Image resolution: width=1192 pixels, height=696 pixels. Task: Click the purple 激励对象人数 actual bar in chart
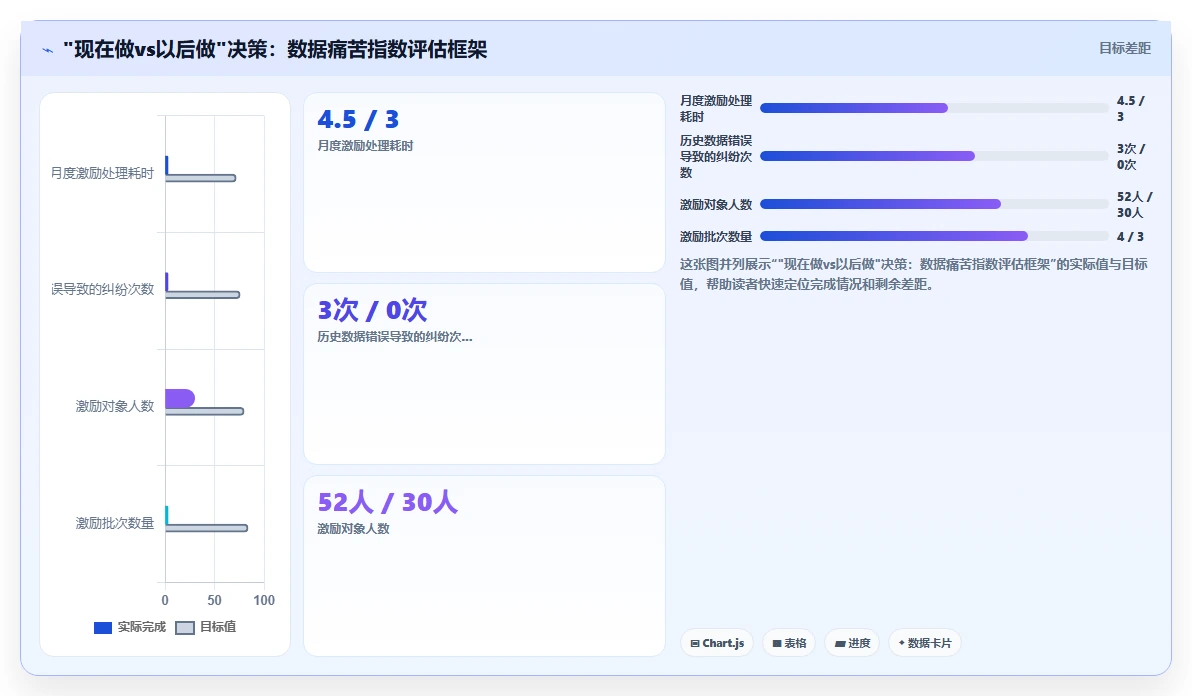pos(180,398)
